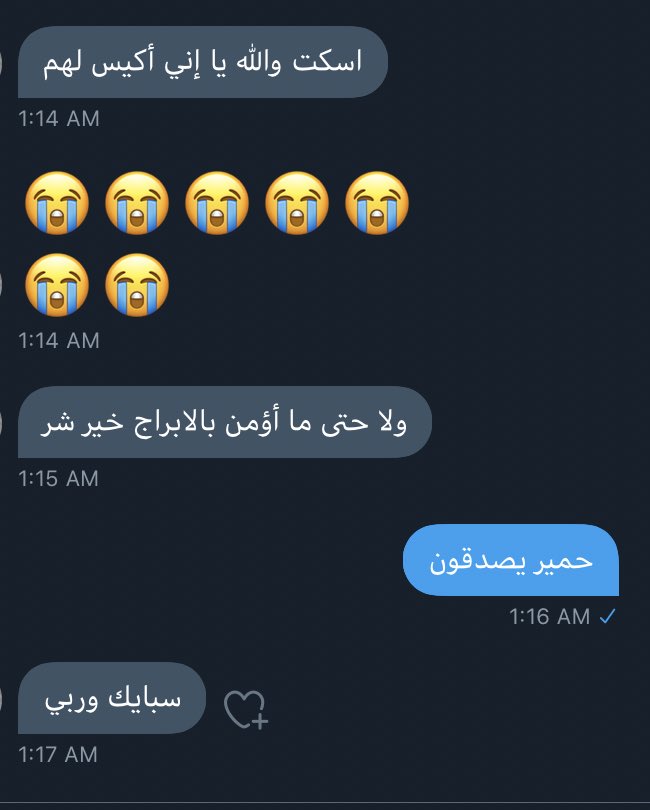This screenshot has height=810, width=650.
Task: Select the message bubble reading سبايك وربي
Action: pos(112,698)
